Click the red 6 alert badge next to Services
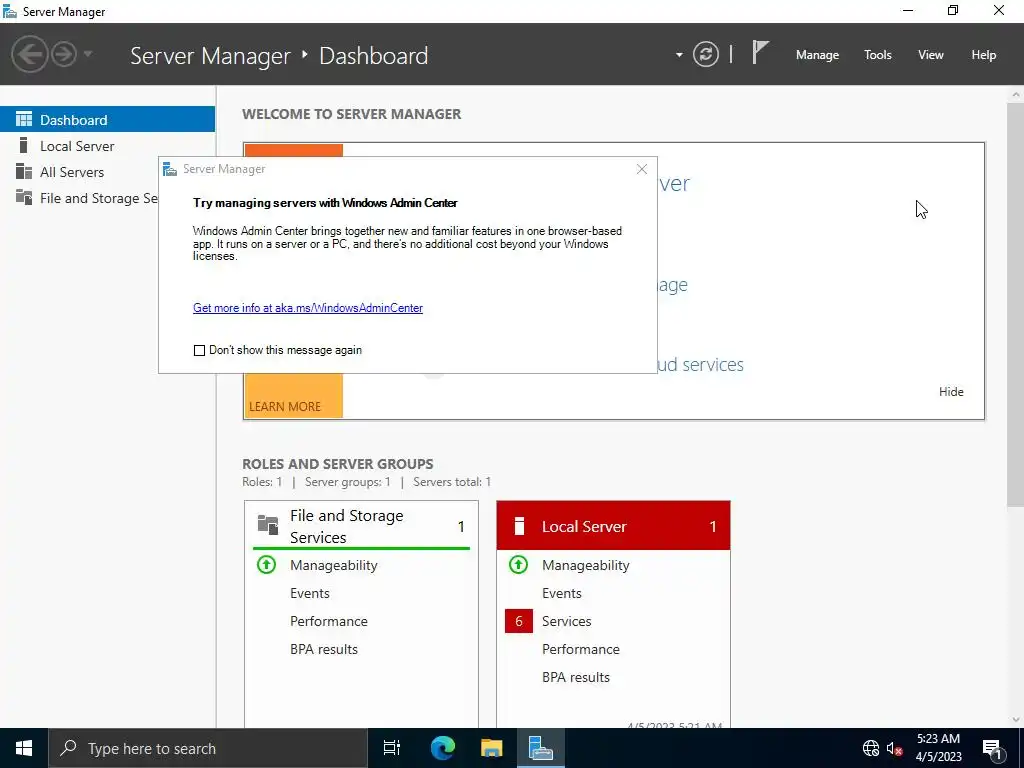1024x768 pixels. click(x=519, y=621)
